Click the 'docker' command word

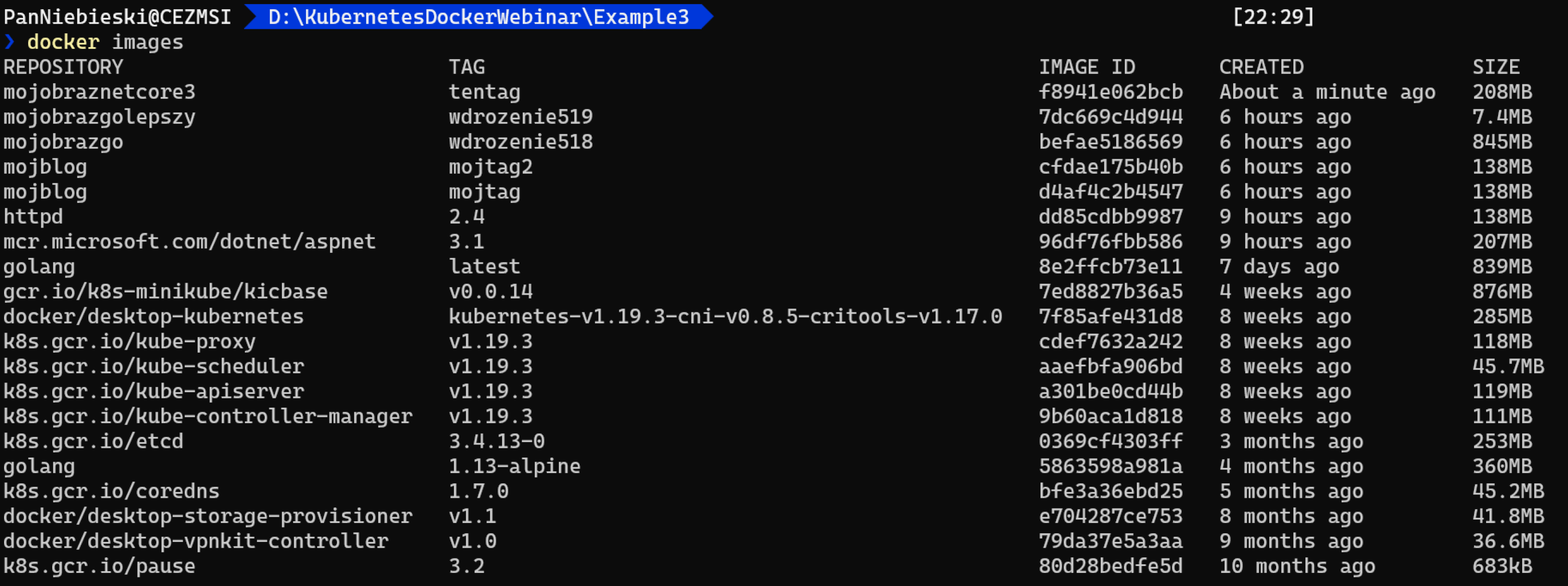pos(63,41)
